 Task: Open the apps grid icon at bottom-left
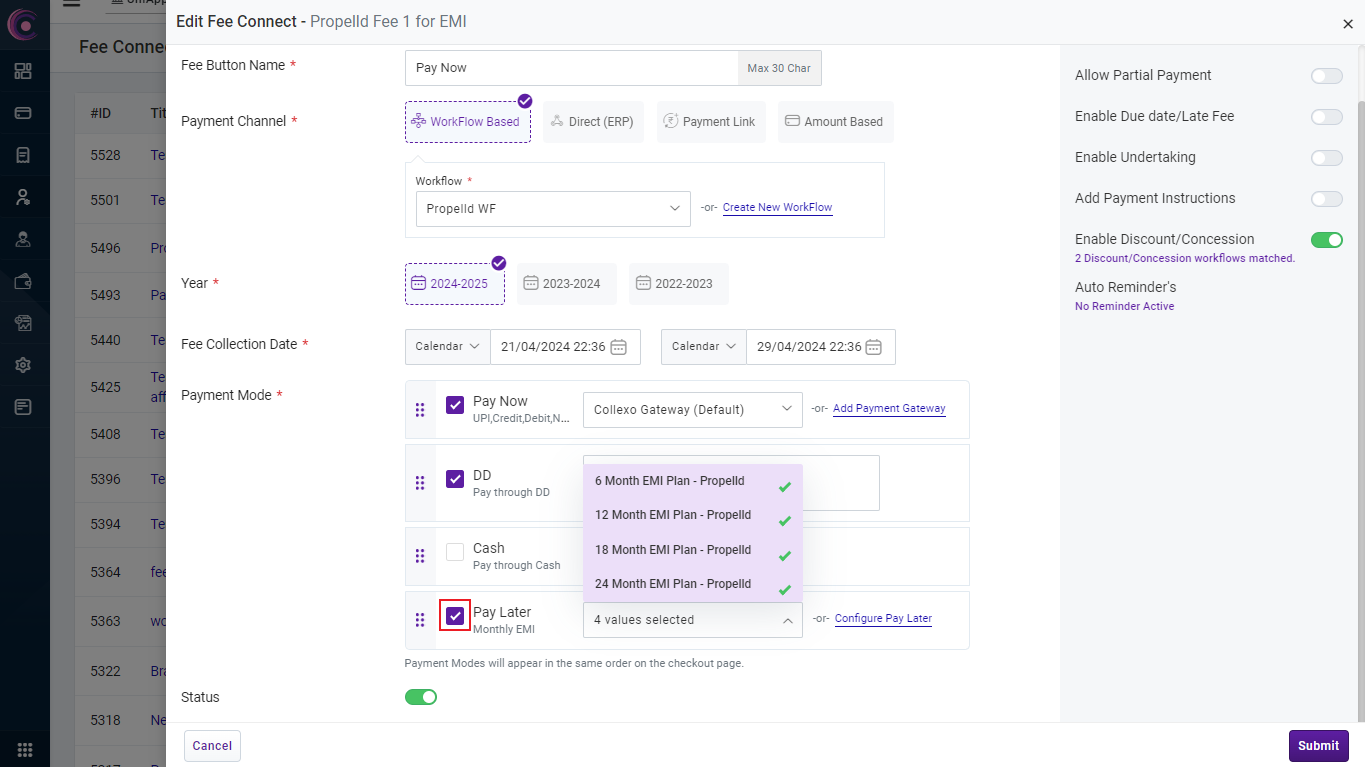coord(25,749)
